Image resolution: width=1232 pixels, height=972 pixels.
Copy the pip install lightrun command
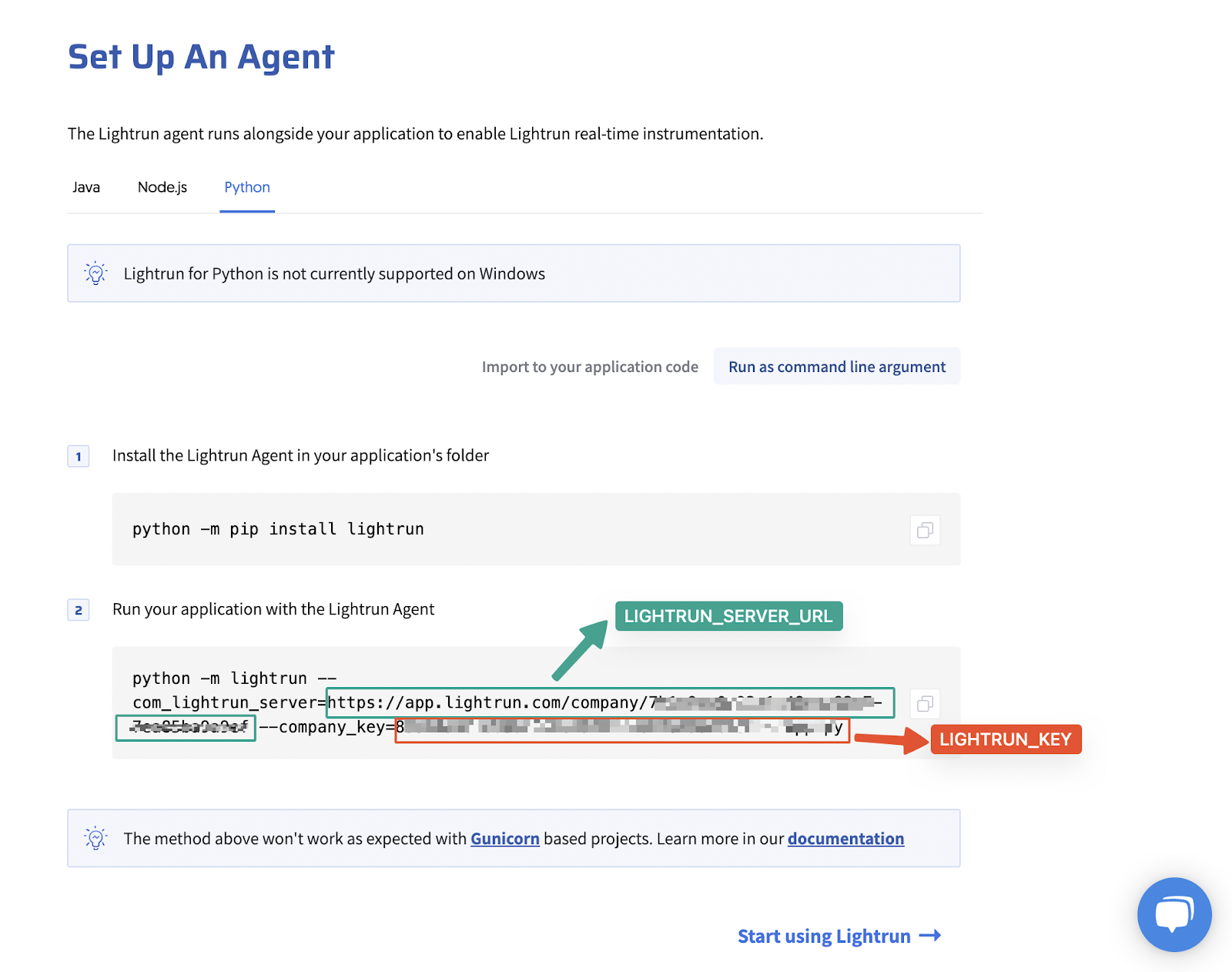click(925, 530)
